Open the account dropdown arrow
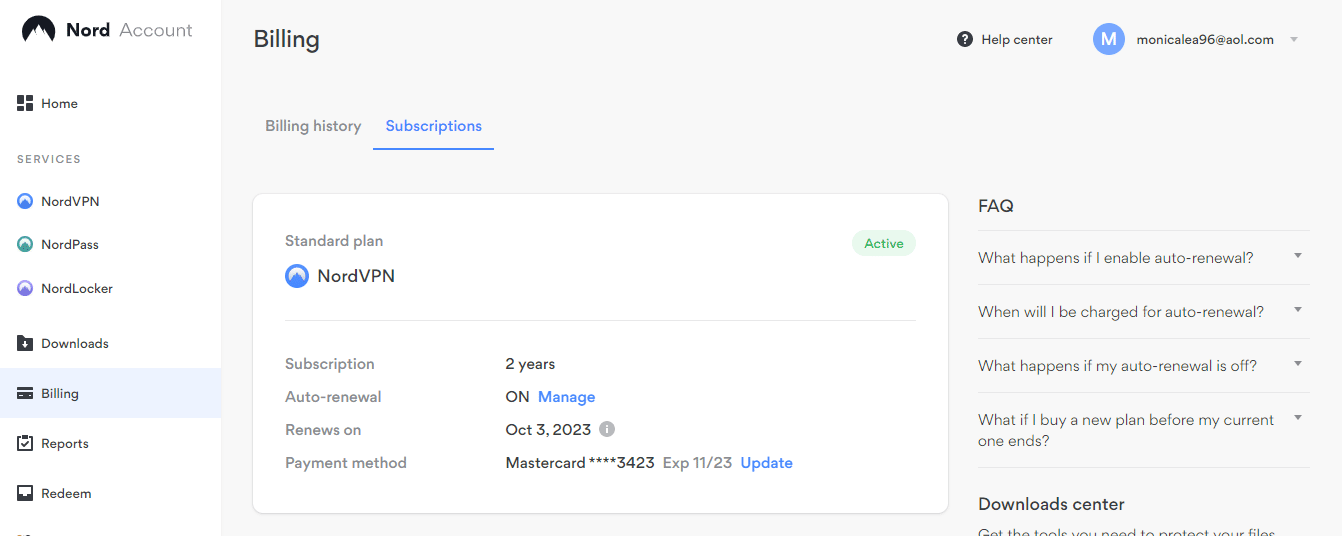The image size is (1342, 536). (x=1294, y=40)
